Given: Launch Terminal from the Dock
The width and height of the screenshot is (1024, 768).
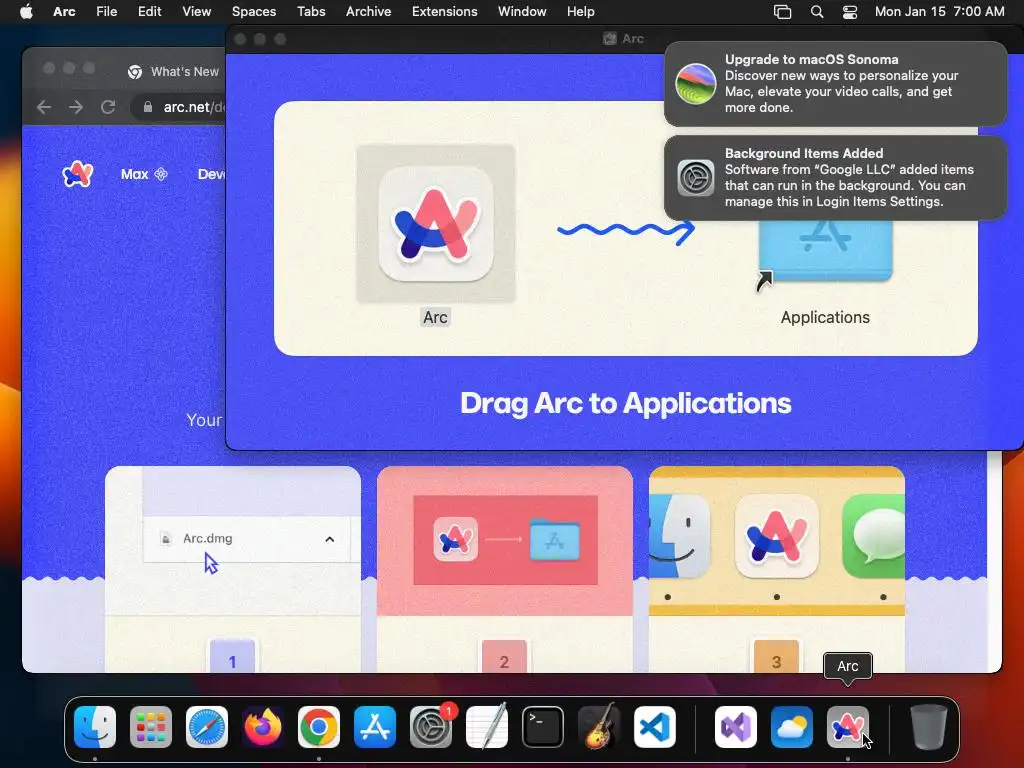Looking at the screenshot, I should (x=543, y=727).
